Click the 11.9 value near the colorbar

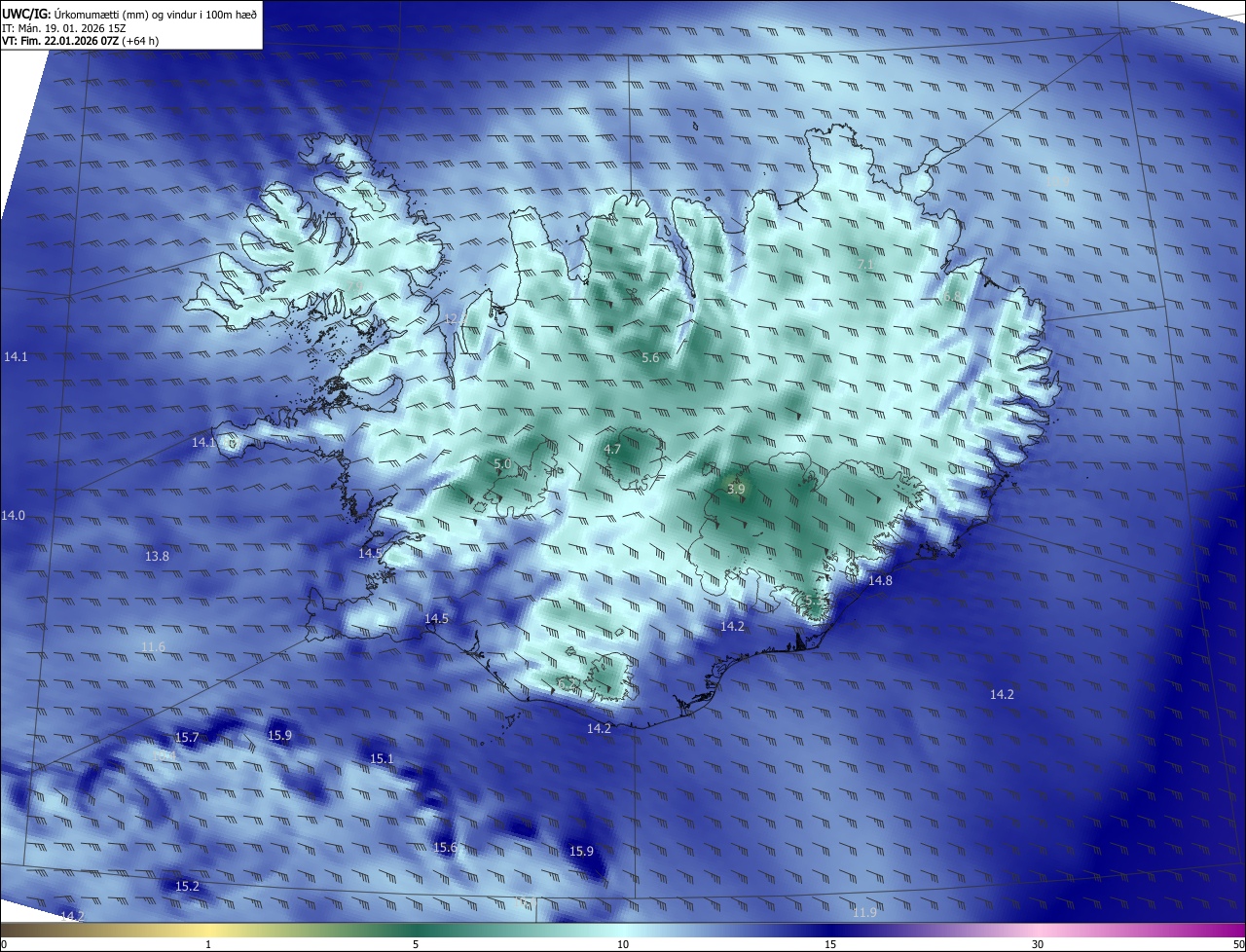tap(864, 912)
